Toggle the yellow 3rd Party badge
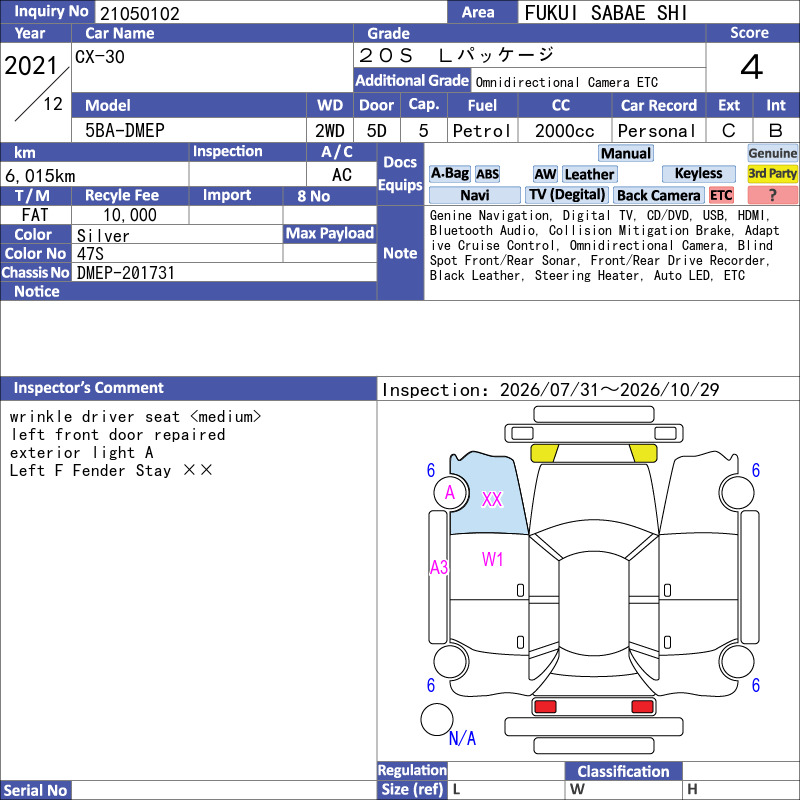The width and height of the screenshot is (800, 800). click(x=772, y=174)
